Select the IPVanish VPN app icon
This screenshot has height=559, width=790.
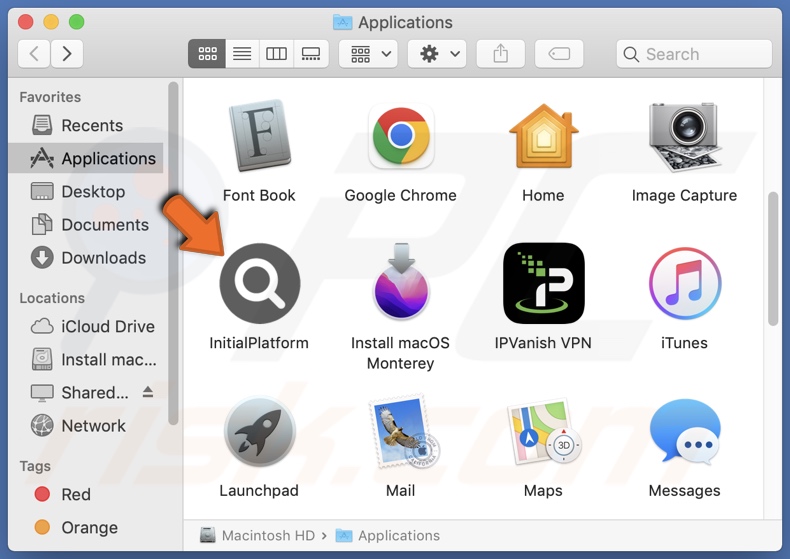(544, 283)
